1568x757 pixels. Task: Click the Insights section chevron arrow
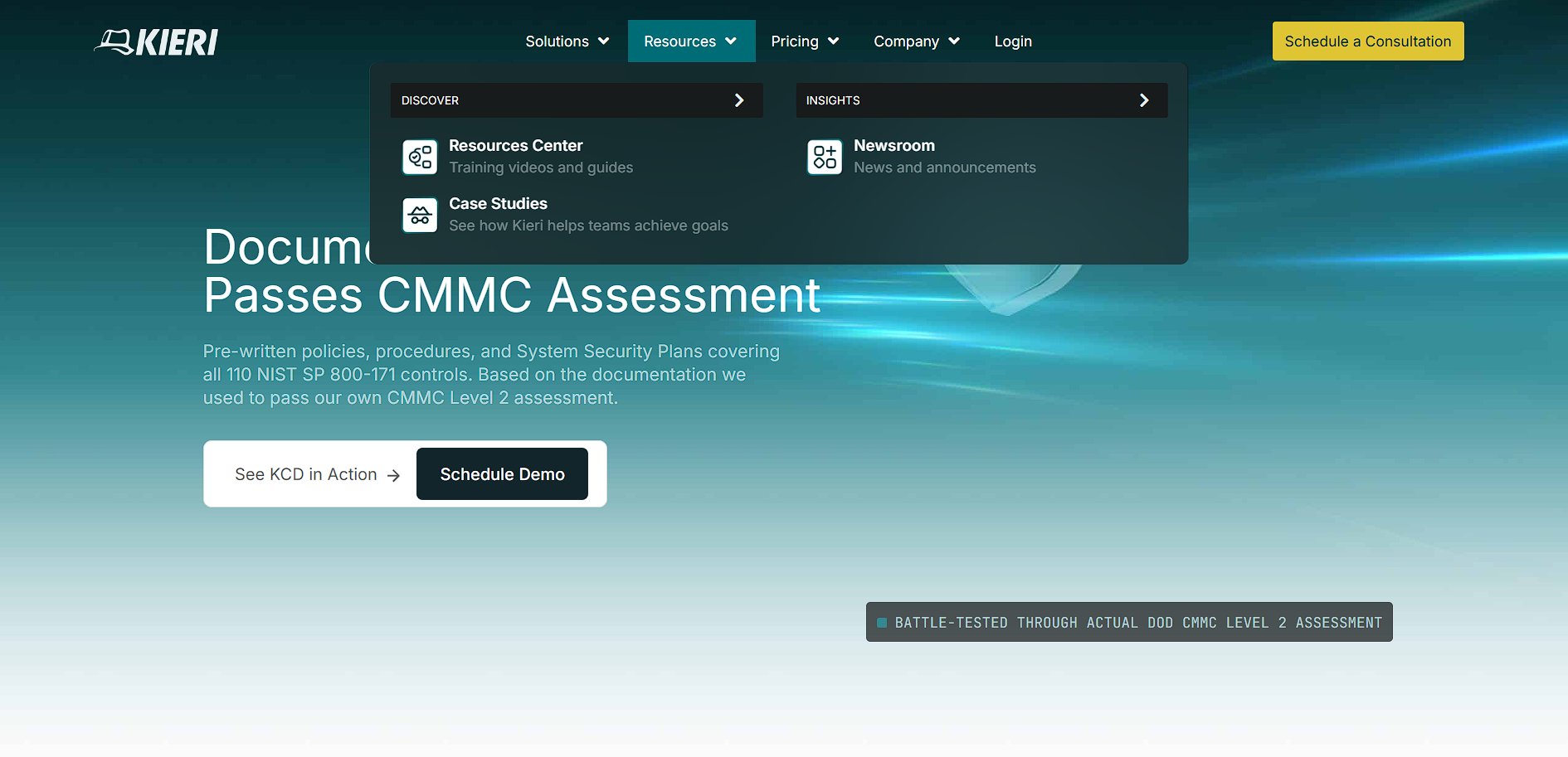click(x=1144, y=100)
